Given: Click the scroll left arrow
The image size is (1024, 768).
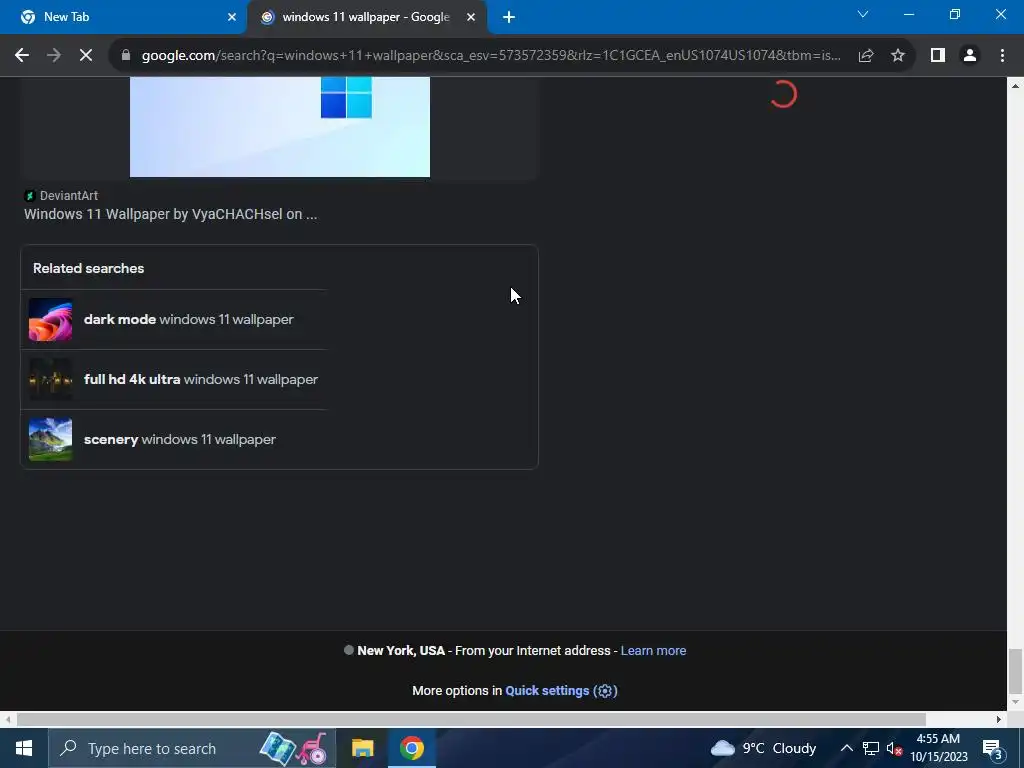Looking at the screenshot, I should 8,719.
